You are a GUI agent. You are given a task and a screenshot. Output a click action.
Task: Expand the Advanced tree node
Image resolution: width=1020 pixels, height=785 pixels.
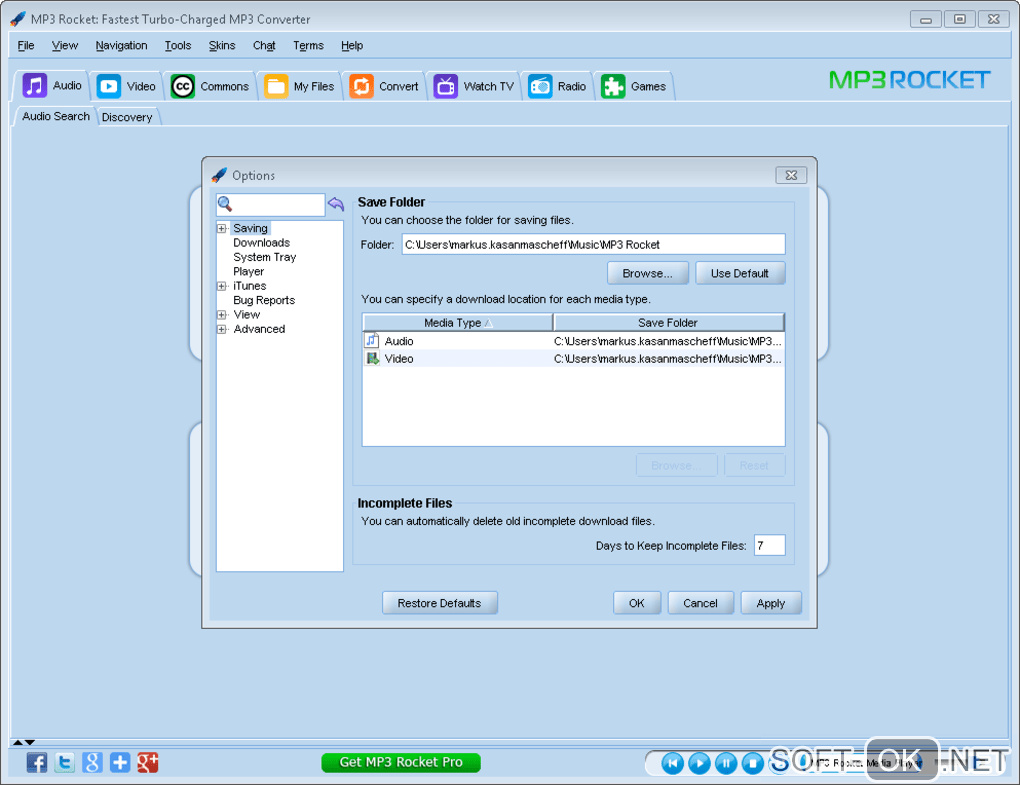click(222, 329)
